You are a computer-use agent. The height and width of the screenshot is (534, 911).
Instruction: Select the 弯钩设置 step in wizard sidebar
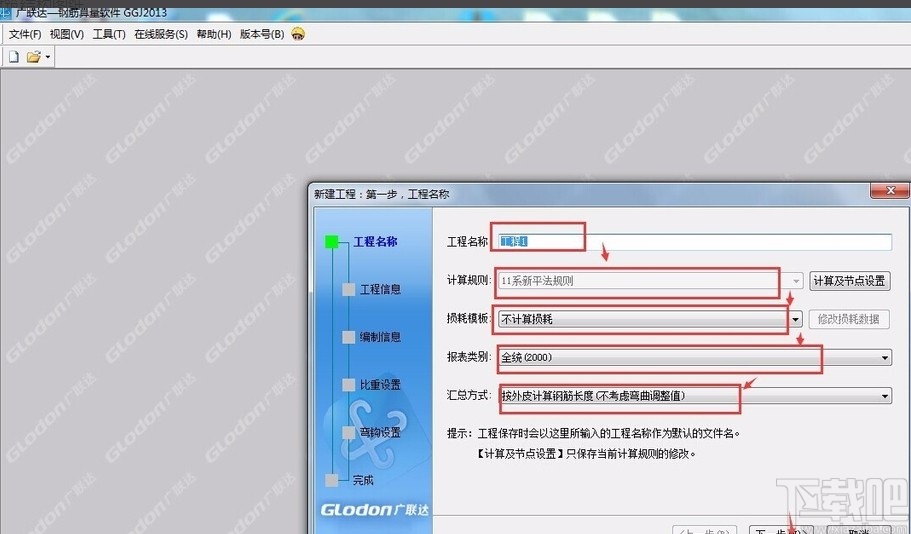tap(381, 432)
